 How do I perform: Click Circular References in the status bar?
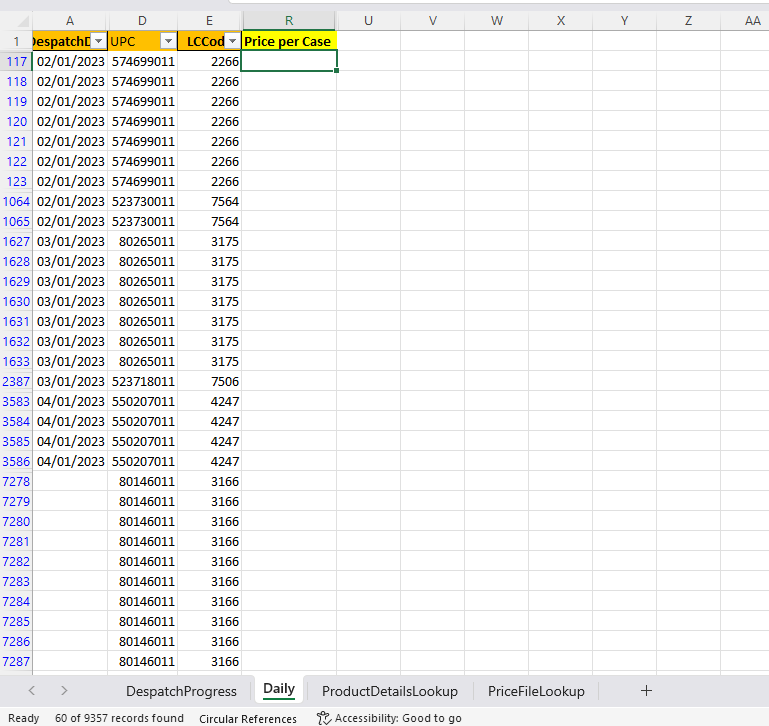pos(248,719)
